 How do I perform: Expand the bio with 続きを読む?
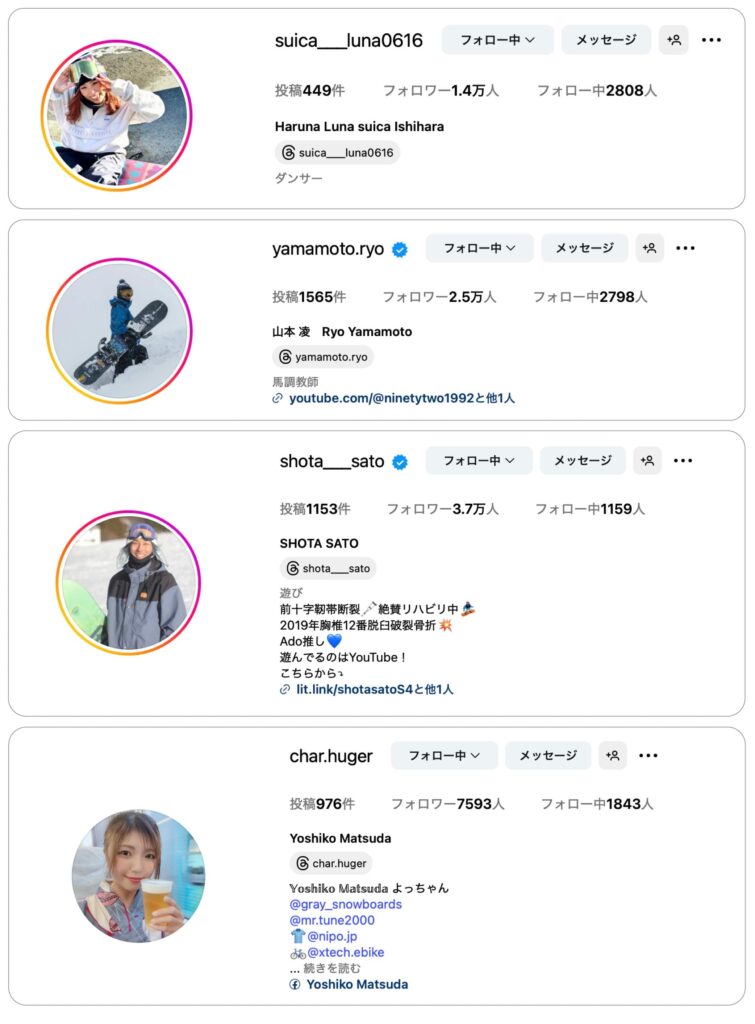point(332,968)
